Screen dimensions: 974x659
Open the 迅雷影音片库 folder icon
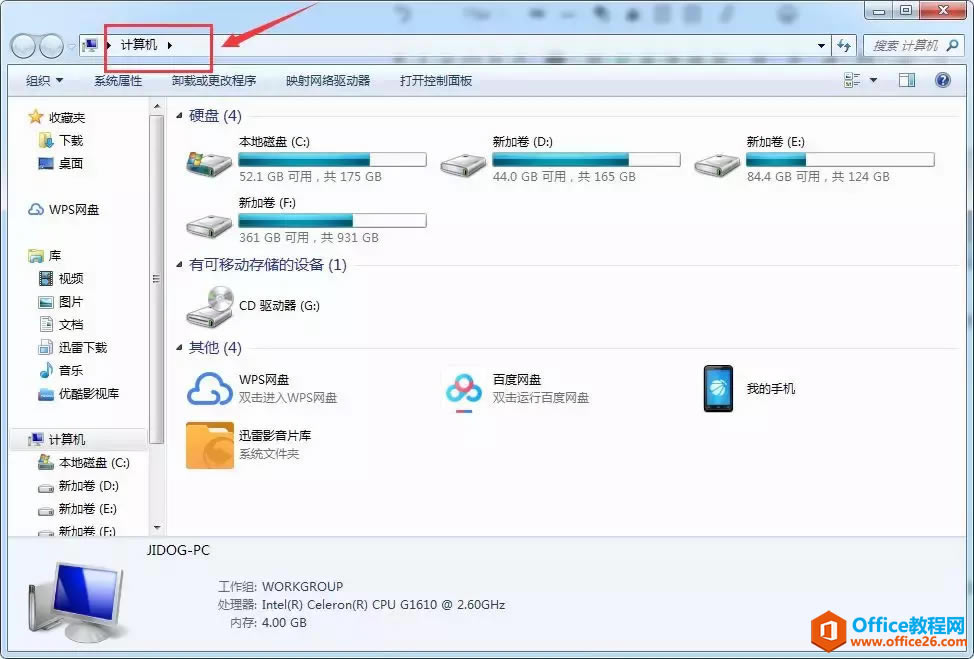(x=209, y=445)
